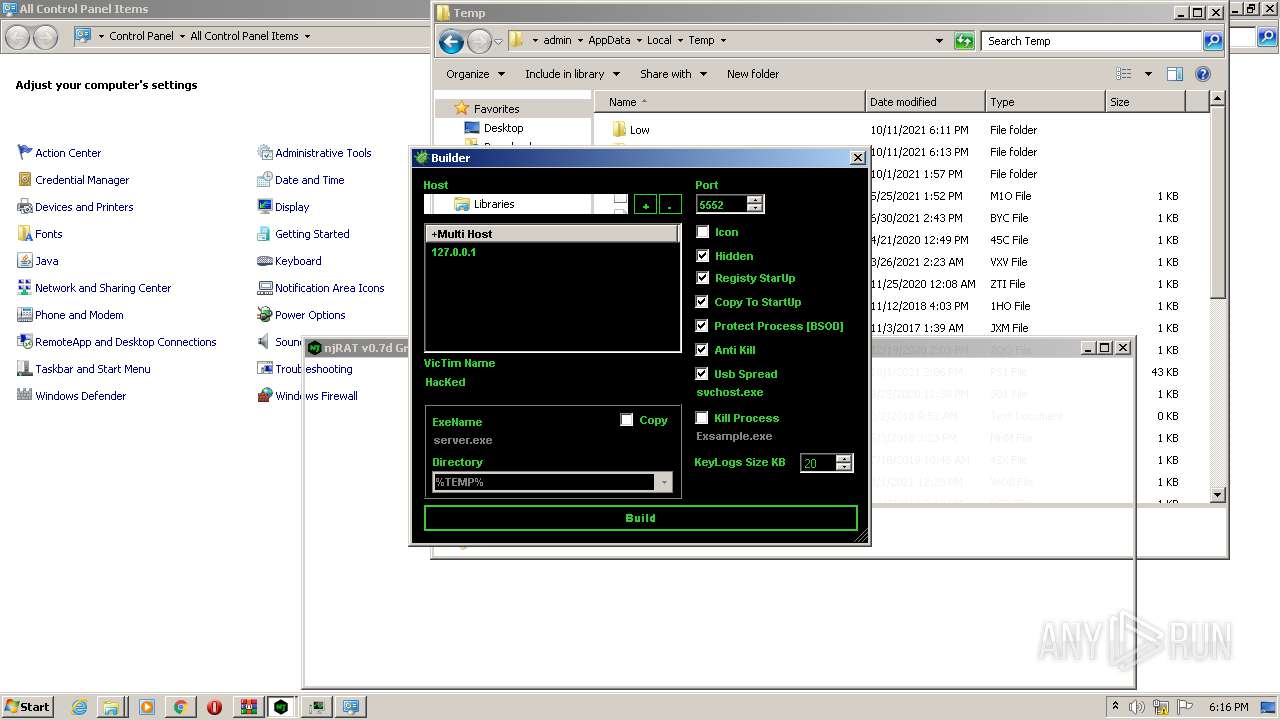Viewport: 1280px width, 720px height.
Task: Toggle the Anti Kill checkbox
Action: pyautogui.click(x=702, y=350)
